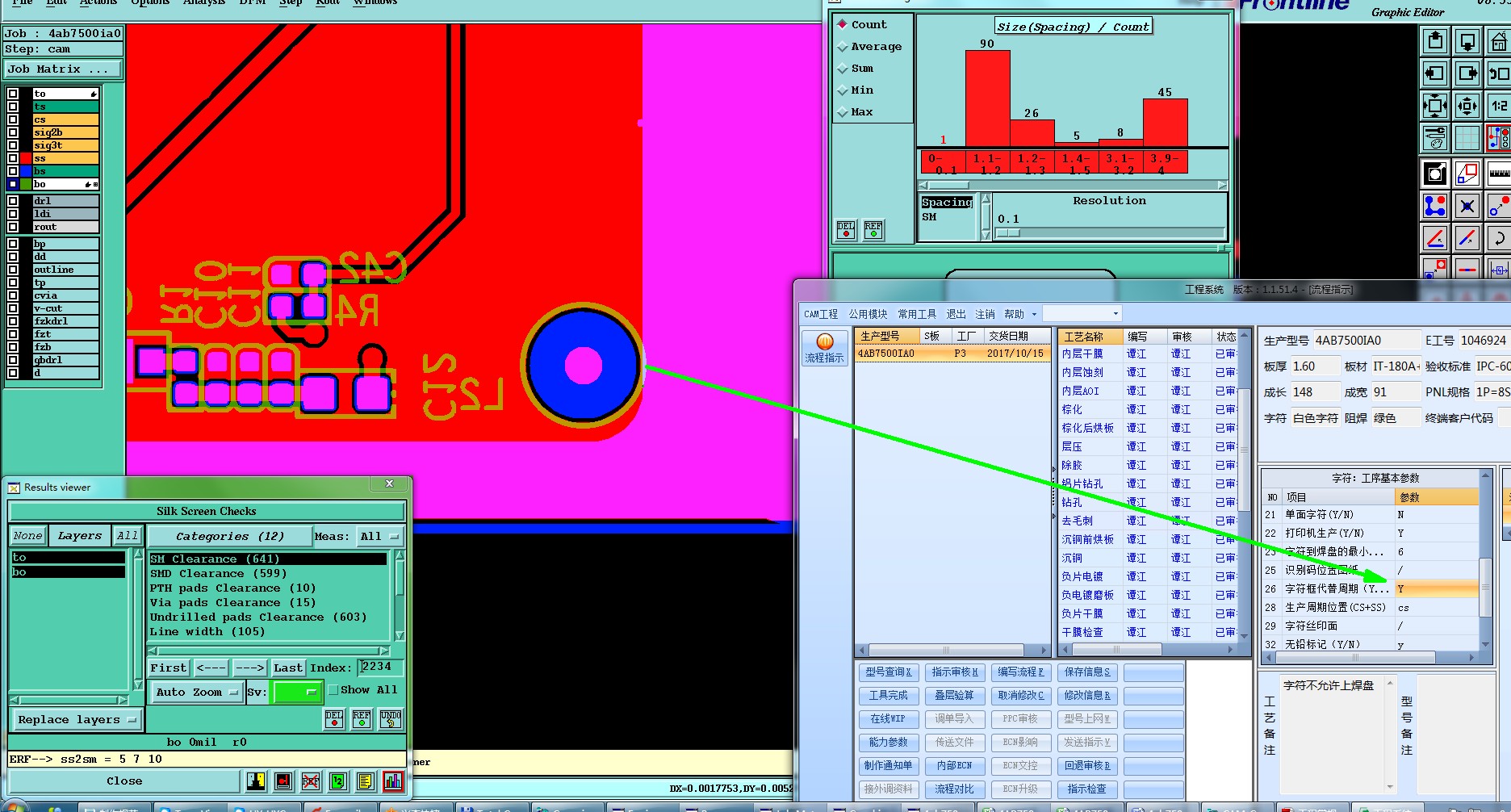This screenshot has width=1511, height=812.
Task: Click the Close button in Results viewer
Action: click(124, 781)
